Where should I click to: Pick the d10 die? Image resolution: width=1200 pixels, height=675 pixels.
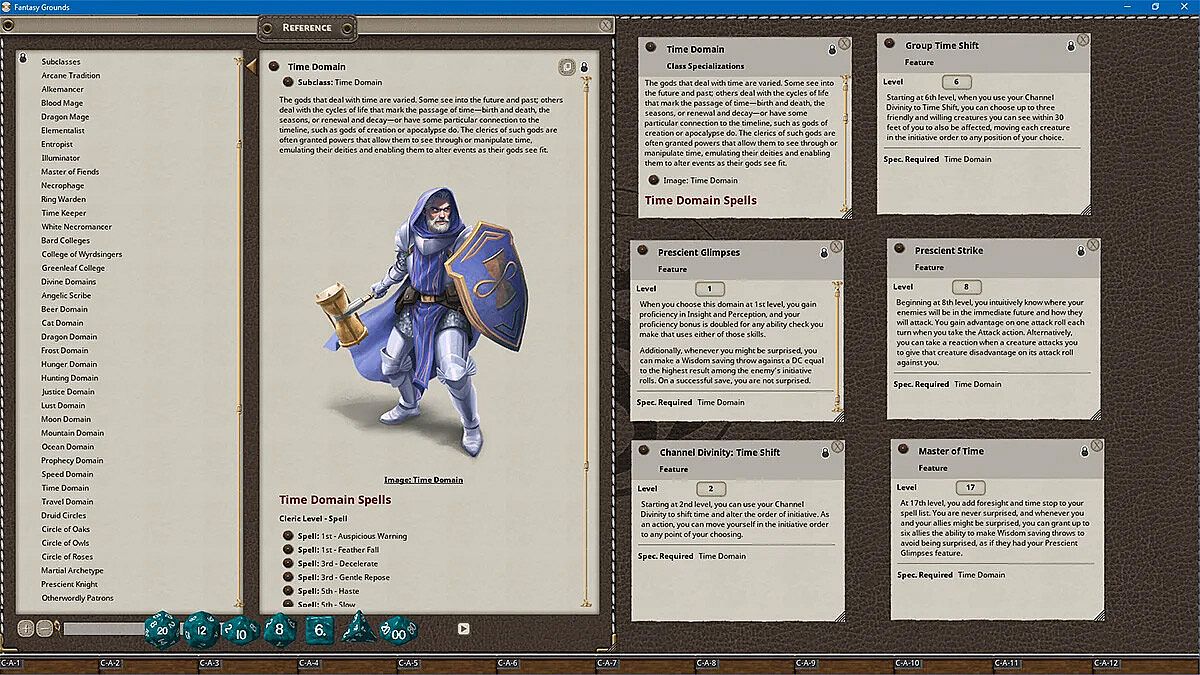click(241, 630)
